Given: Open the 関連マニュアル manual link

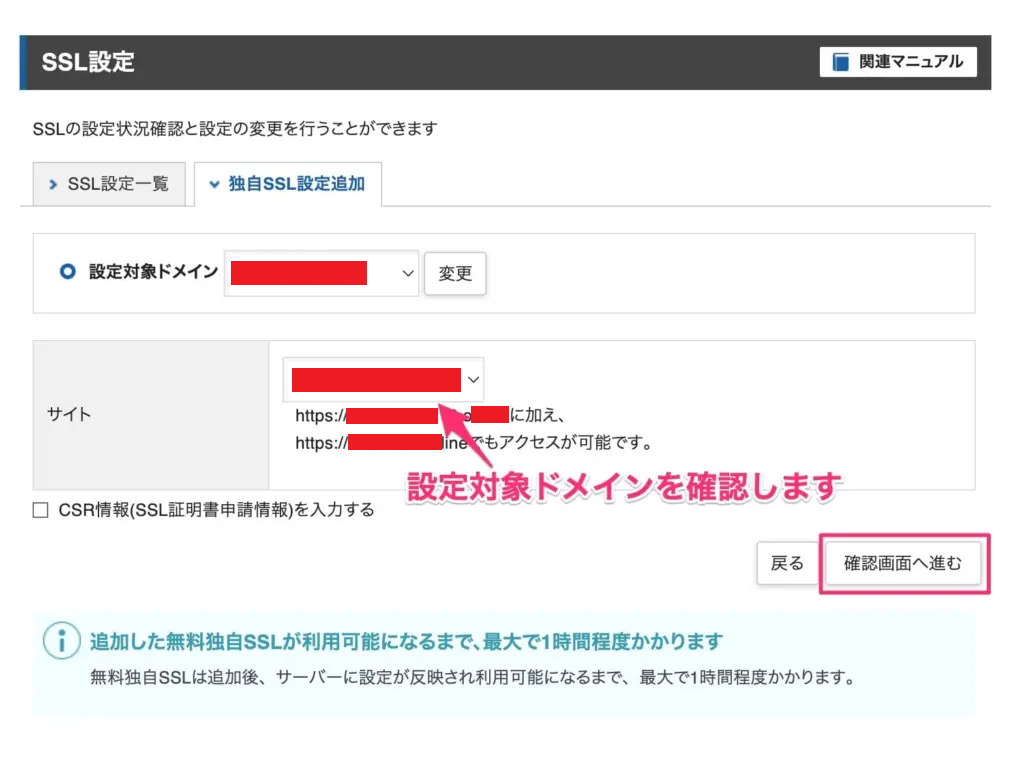Looking at the screenshot, I should pyautogui.click(x=898, y=62).
